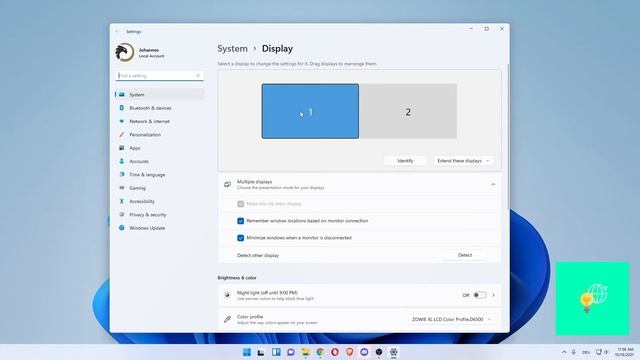Toggle Remember window locations checkbox
Screen dimensions: 640x360
click(x=240, y=221)
